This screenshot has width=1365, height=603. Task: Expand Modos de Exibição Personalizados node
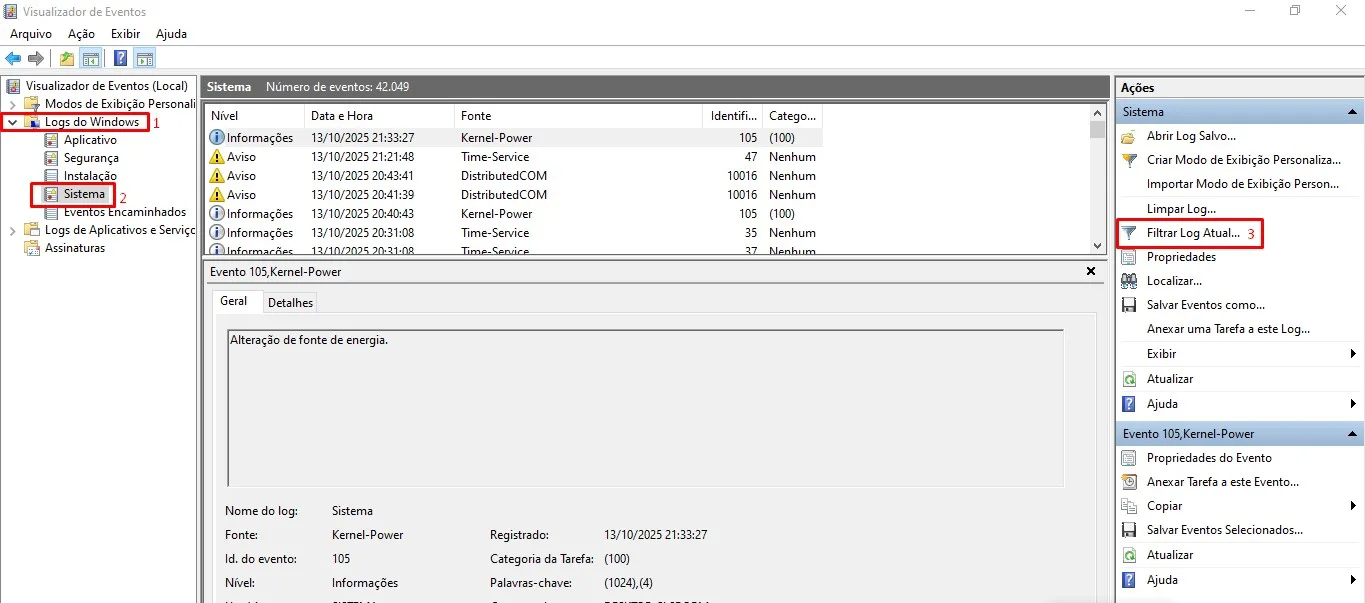(12, 104)
